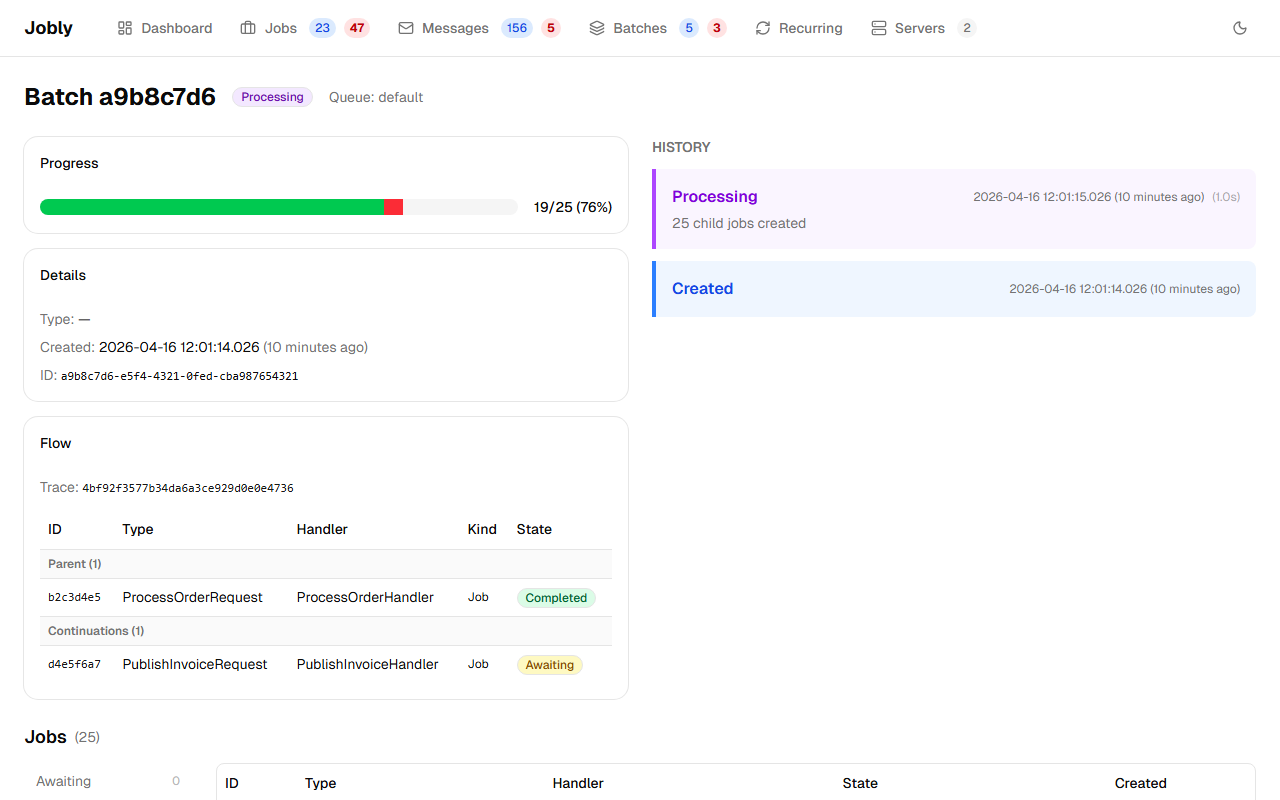Screen dimensions: 1280x800
Task: Click the red failed batches badge 3
Action: [716, 28]
